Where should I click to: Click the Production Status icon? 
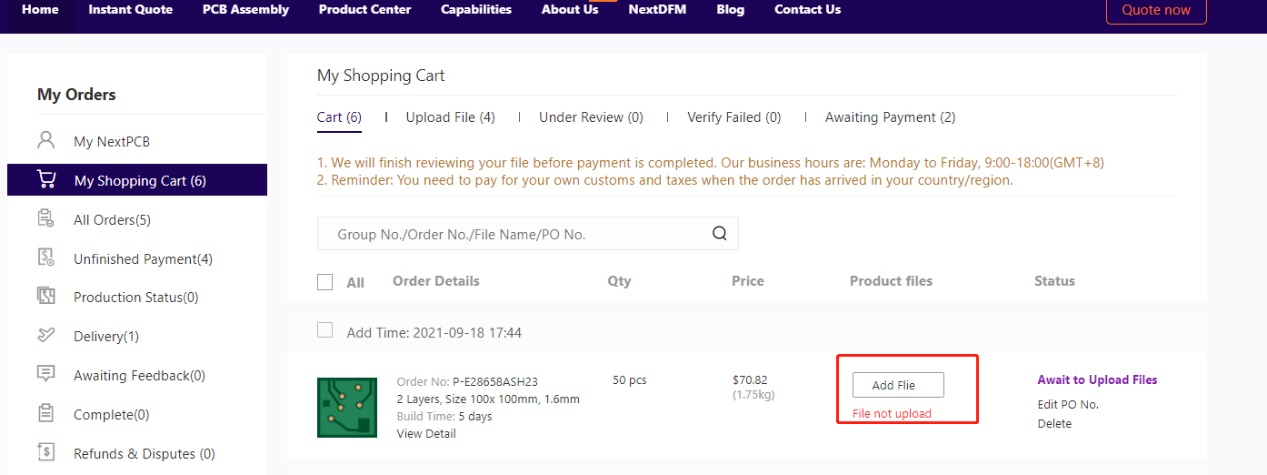click(x=46, y=297)
